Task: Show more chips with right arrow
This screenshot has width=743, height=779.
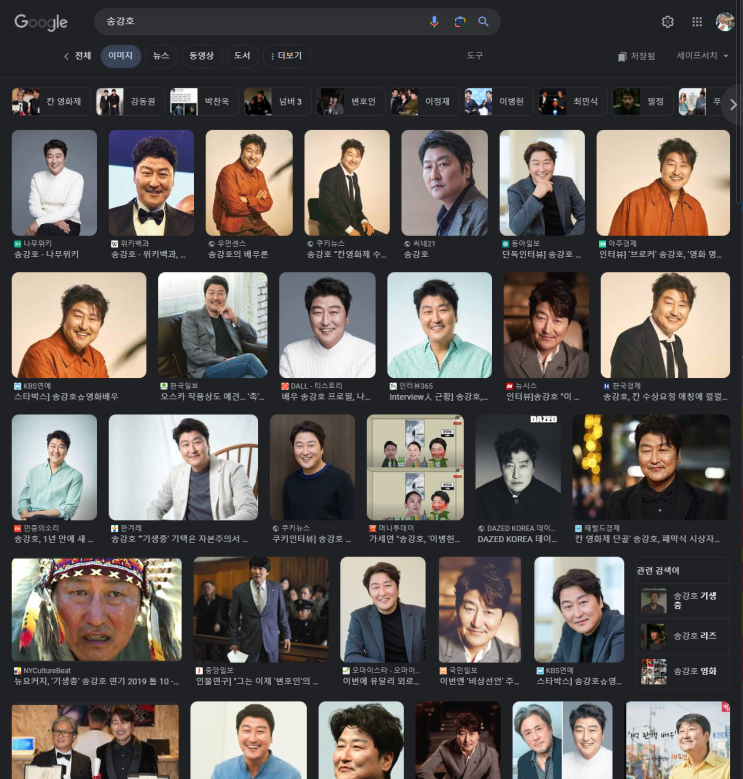Action: tap(733, 105)
